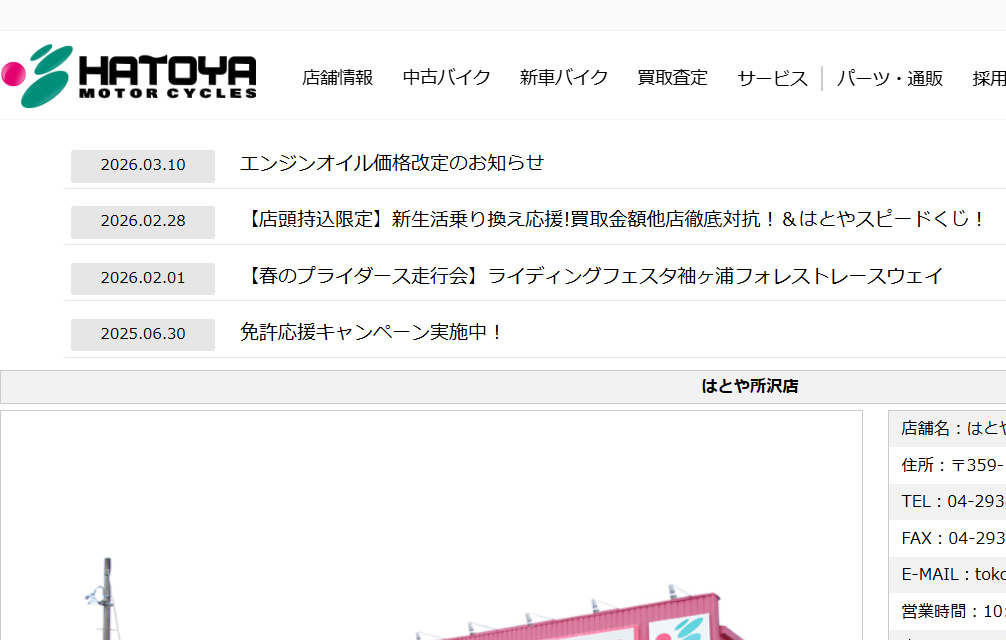Click the Hatoya Motor Cycles logo

[130, 76]
